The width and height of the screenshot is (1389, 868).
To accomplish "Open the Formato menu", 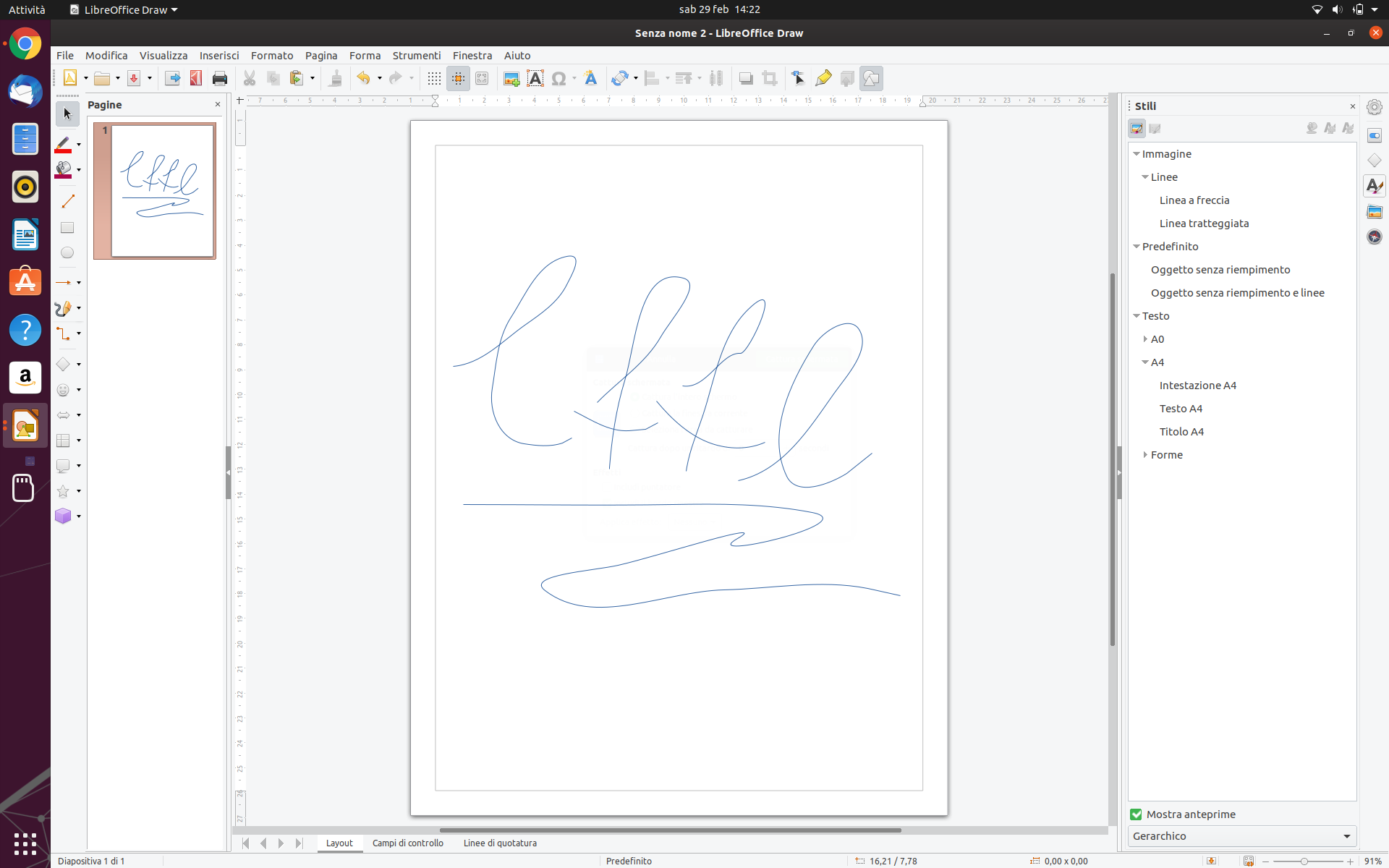I will pos(272,56).
